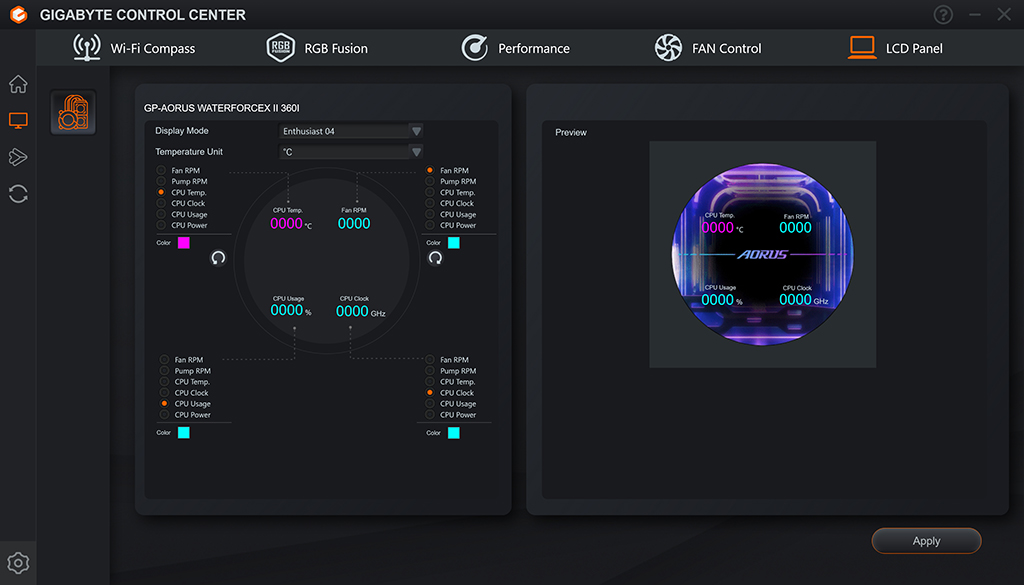
Task: Open the bottom-left cyan color swatch
Action: pyautogui.click(x=184, y=432)
